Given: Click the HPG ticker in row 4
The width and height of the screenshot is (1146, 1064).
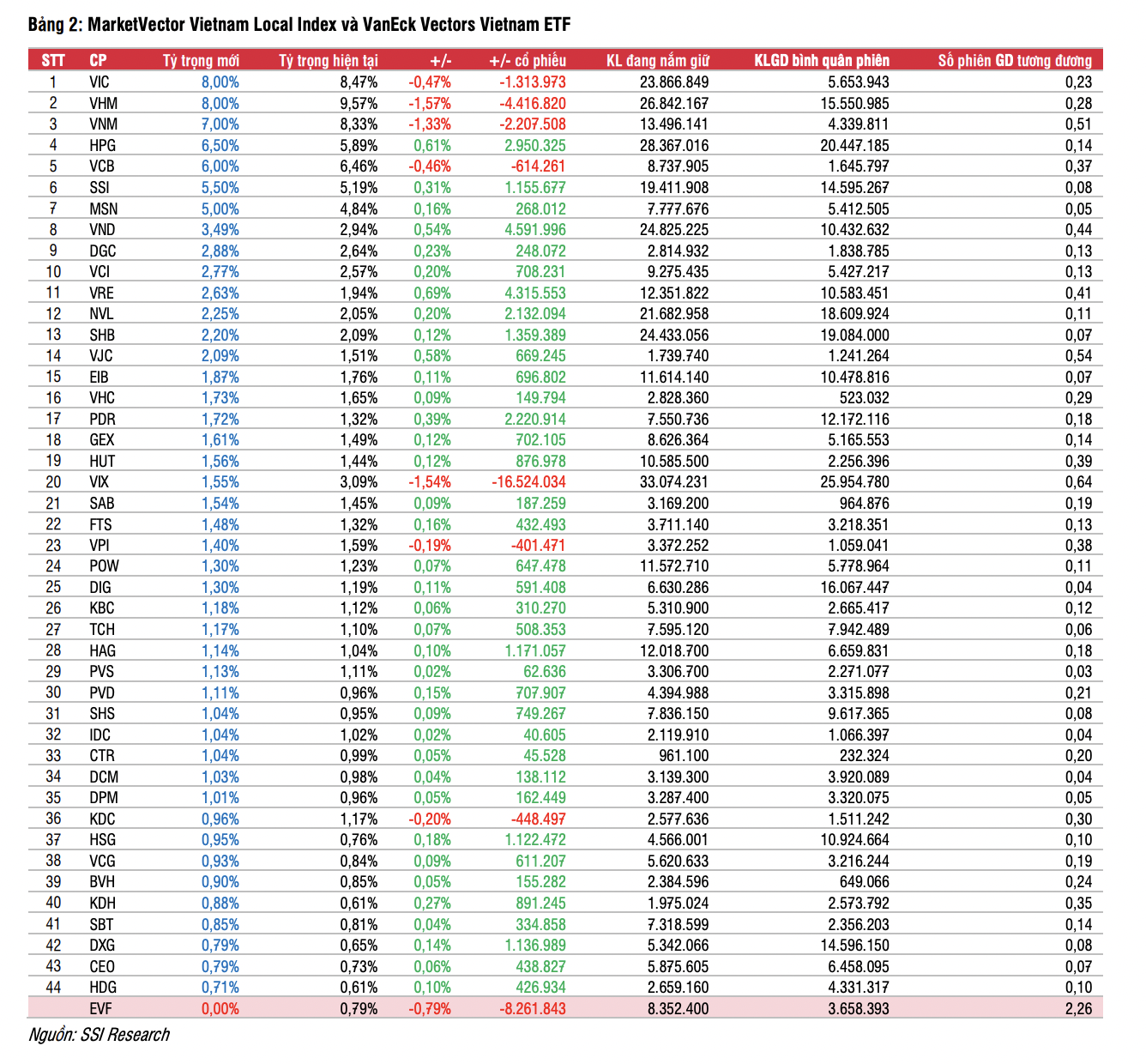Looking at the screenshot, I should (x=102, y=146).
